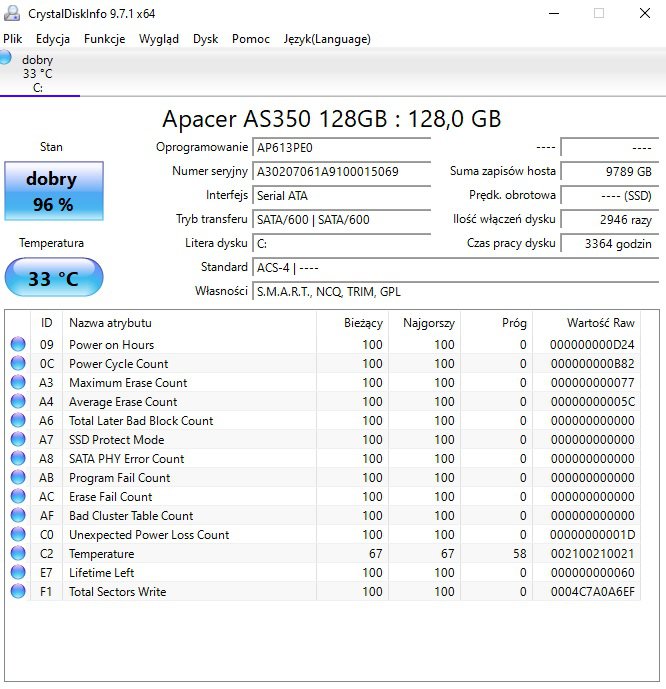Click the power-on count field 2946 razy
Screen dimensions: 666x689
pos(610,220)
